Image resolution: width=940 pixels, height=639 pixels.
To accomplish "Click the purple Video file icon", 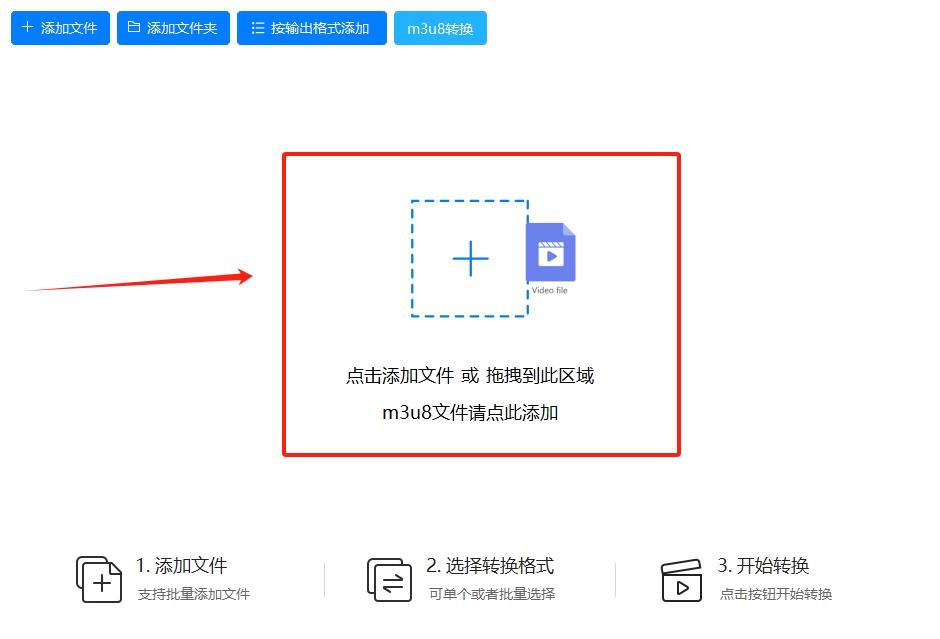I will click(x=551, y=253).
